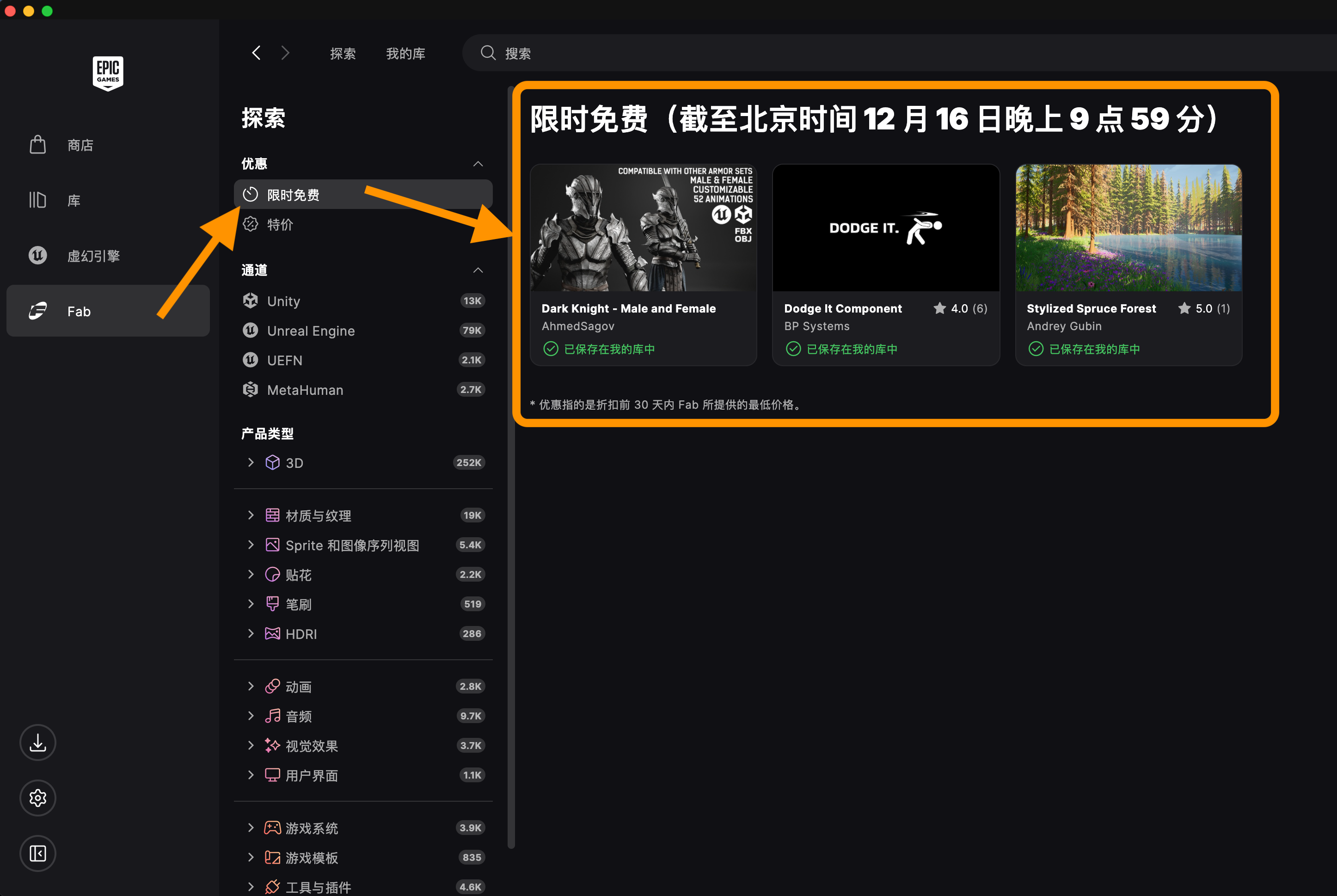
Task: Collapse the 通道 section chevron
Action: [478, 270]
